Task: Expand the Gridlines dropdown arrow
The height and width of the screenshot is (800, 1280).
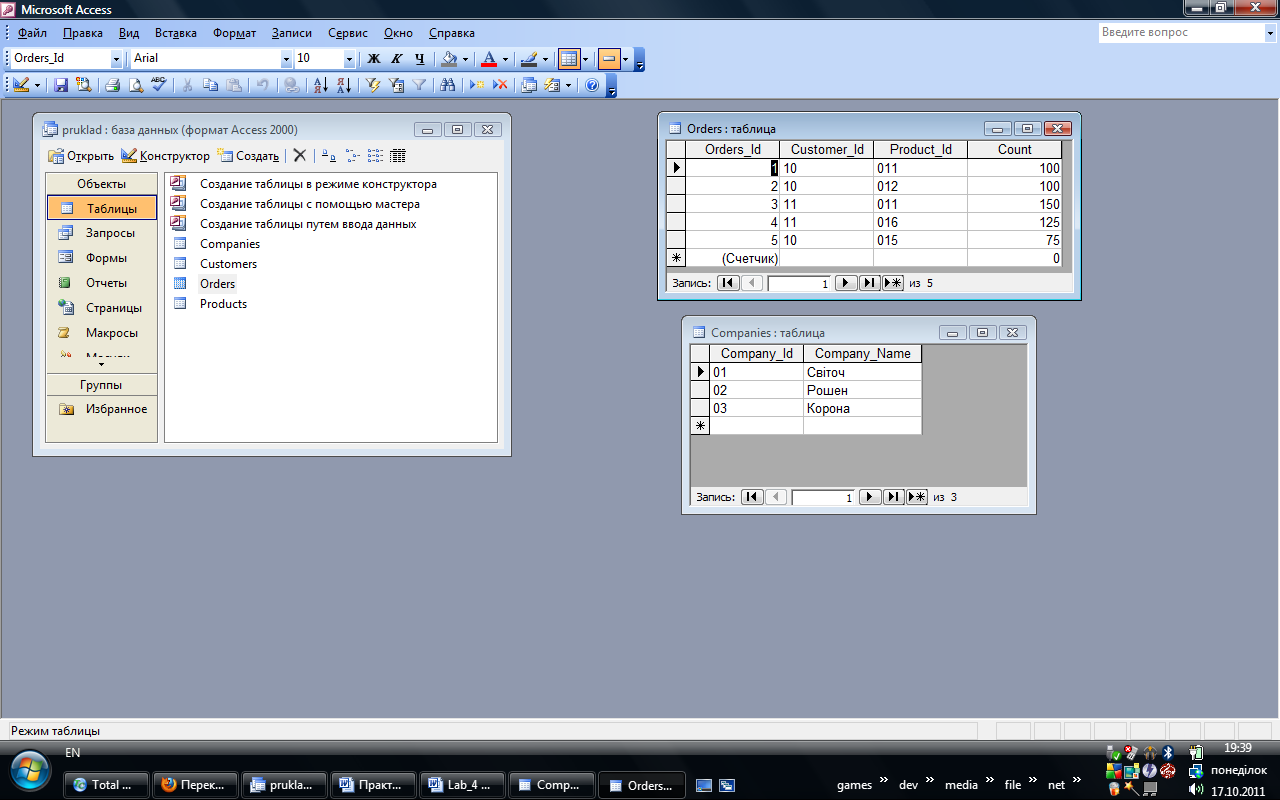Action: point(586,59)
